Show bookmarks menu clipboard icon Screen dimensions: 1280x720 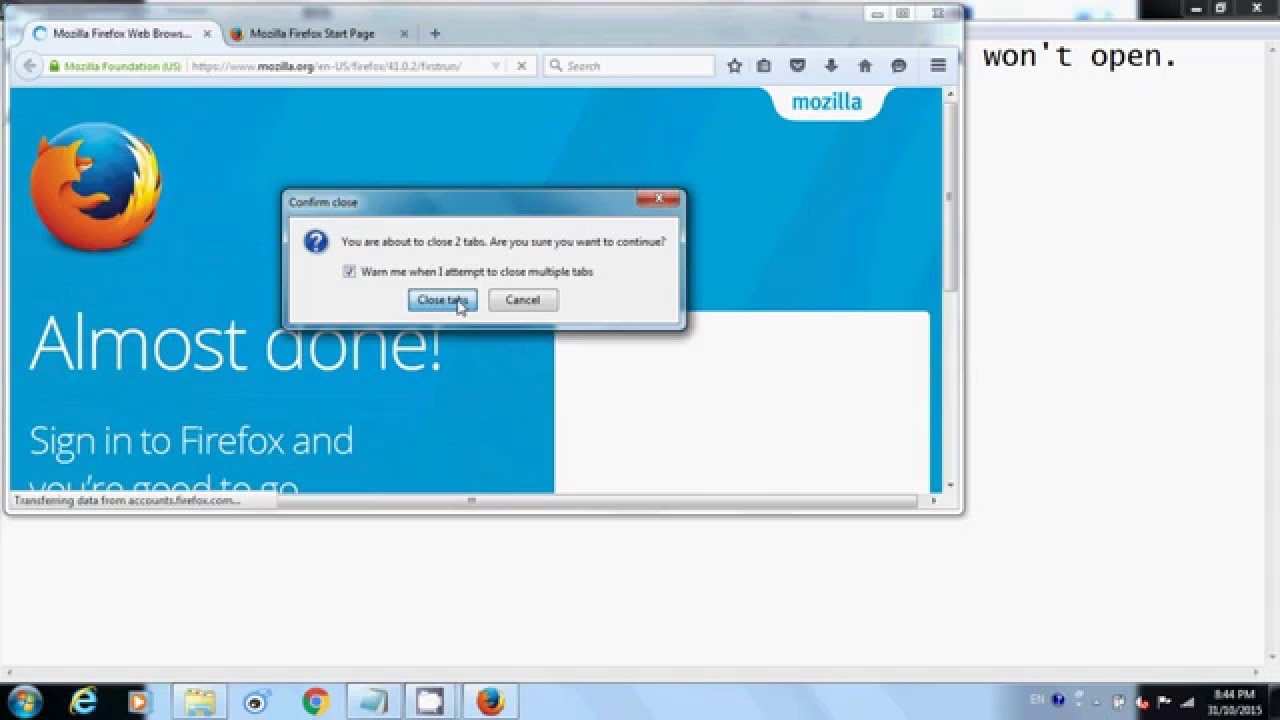[x=764, y=66]
